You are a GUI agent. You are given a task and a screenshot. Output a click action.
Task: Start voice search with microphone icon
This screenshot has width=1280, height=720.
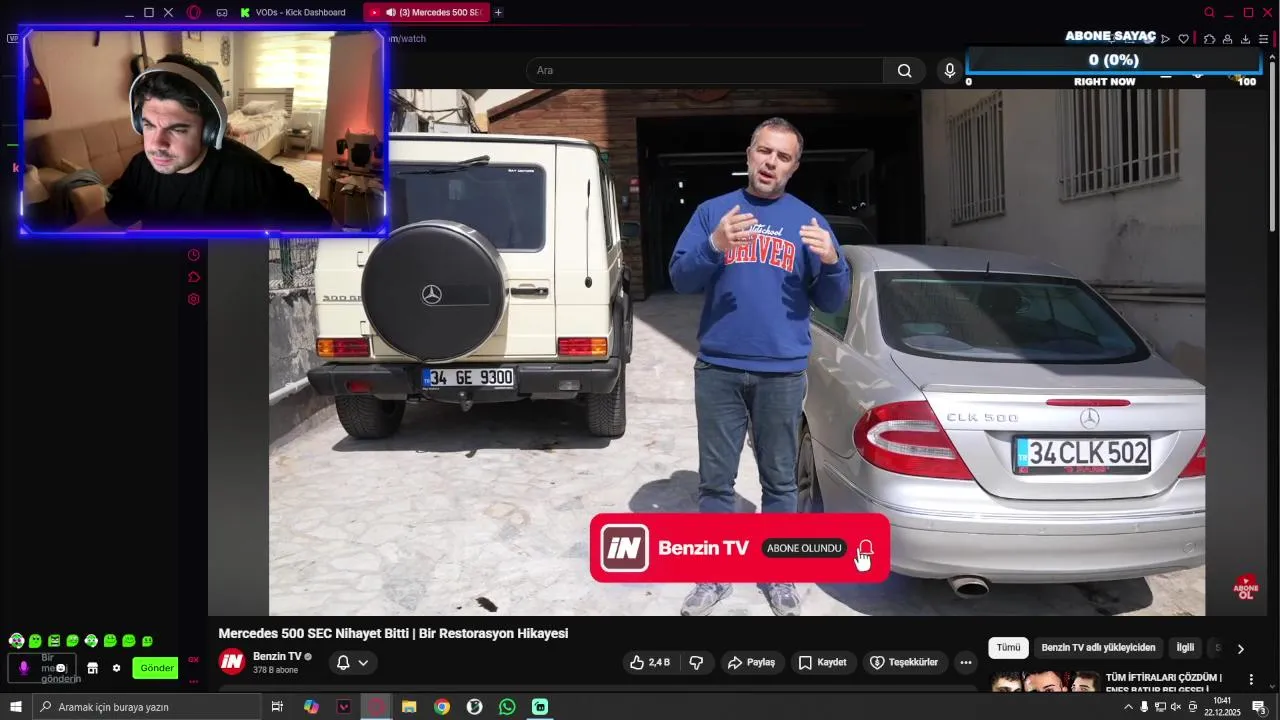(949, 70)
